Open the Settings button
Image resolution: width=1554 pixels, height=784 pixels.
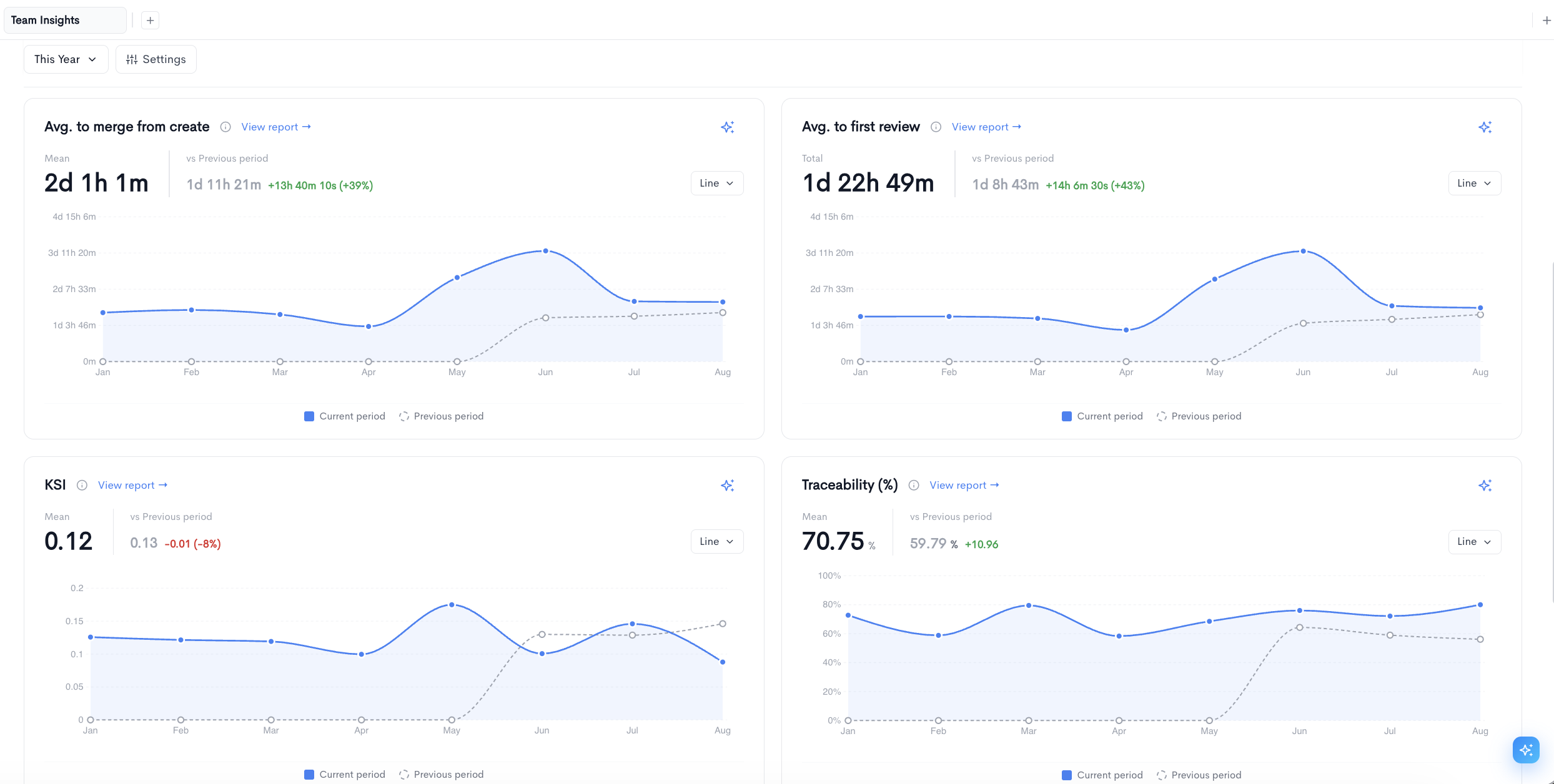[156, 59]
